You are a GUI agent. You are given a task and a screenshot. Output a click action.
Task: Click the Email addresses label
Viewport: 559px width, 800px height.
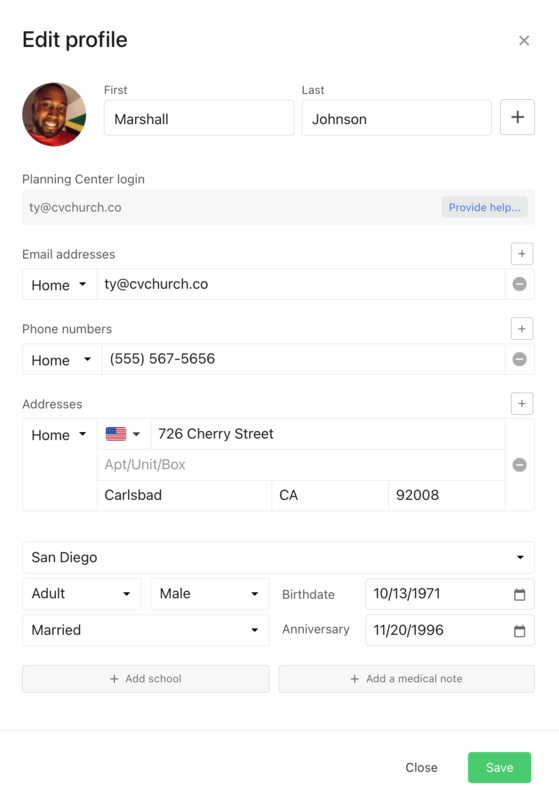(69, 254)
